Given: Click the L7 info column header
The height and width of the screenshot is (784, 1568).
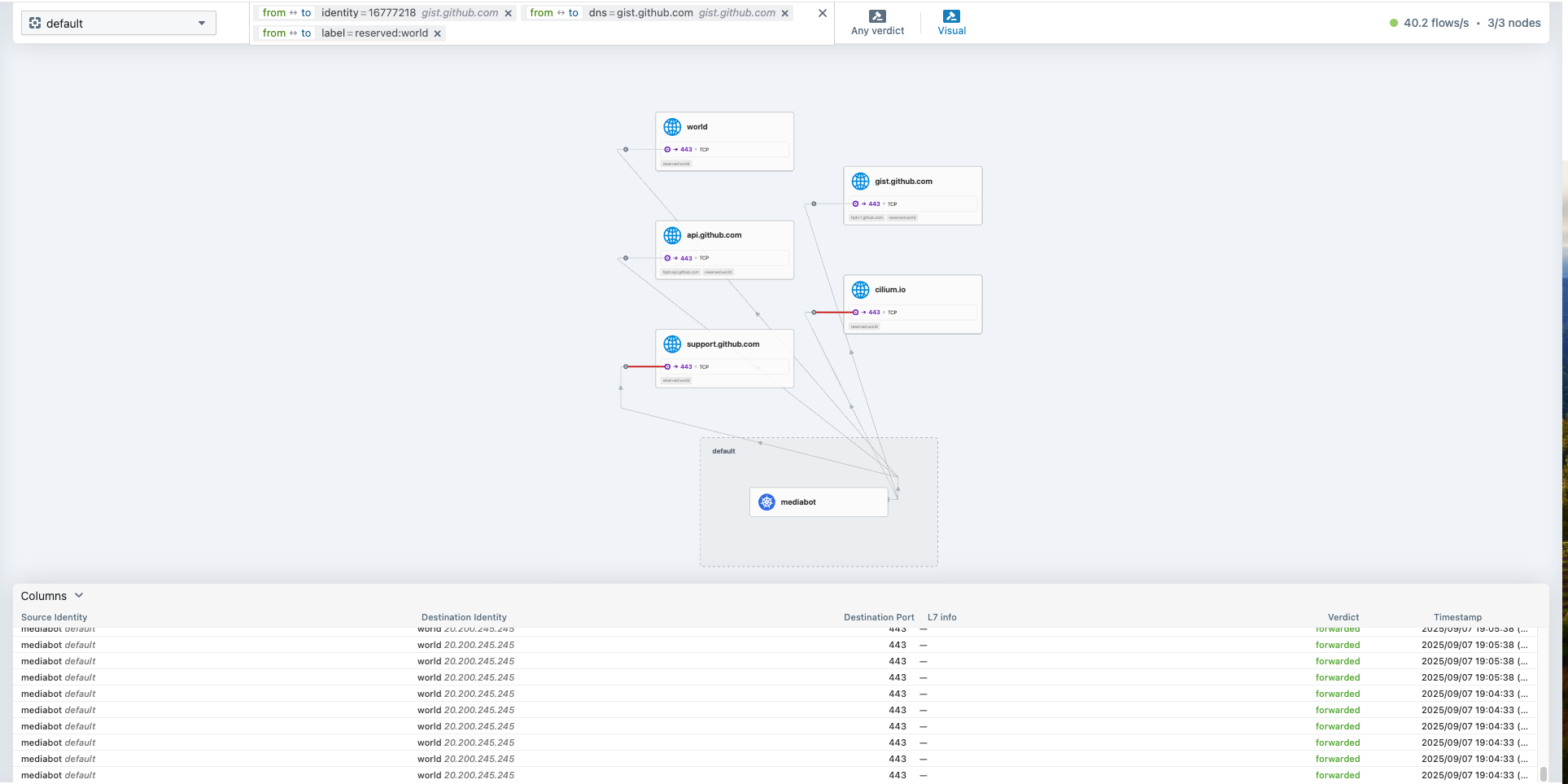Looking at the screenshot, I should pos(942,617).
